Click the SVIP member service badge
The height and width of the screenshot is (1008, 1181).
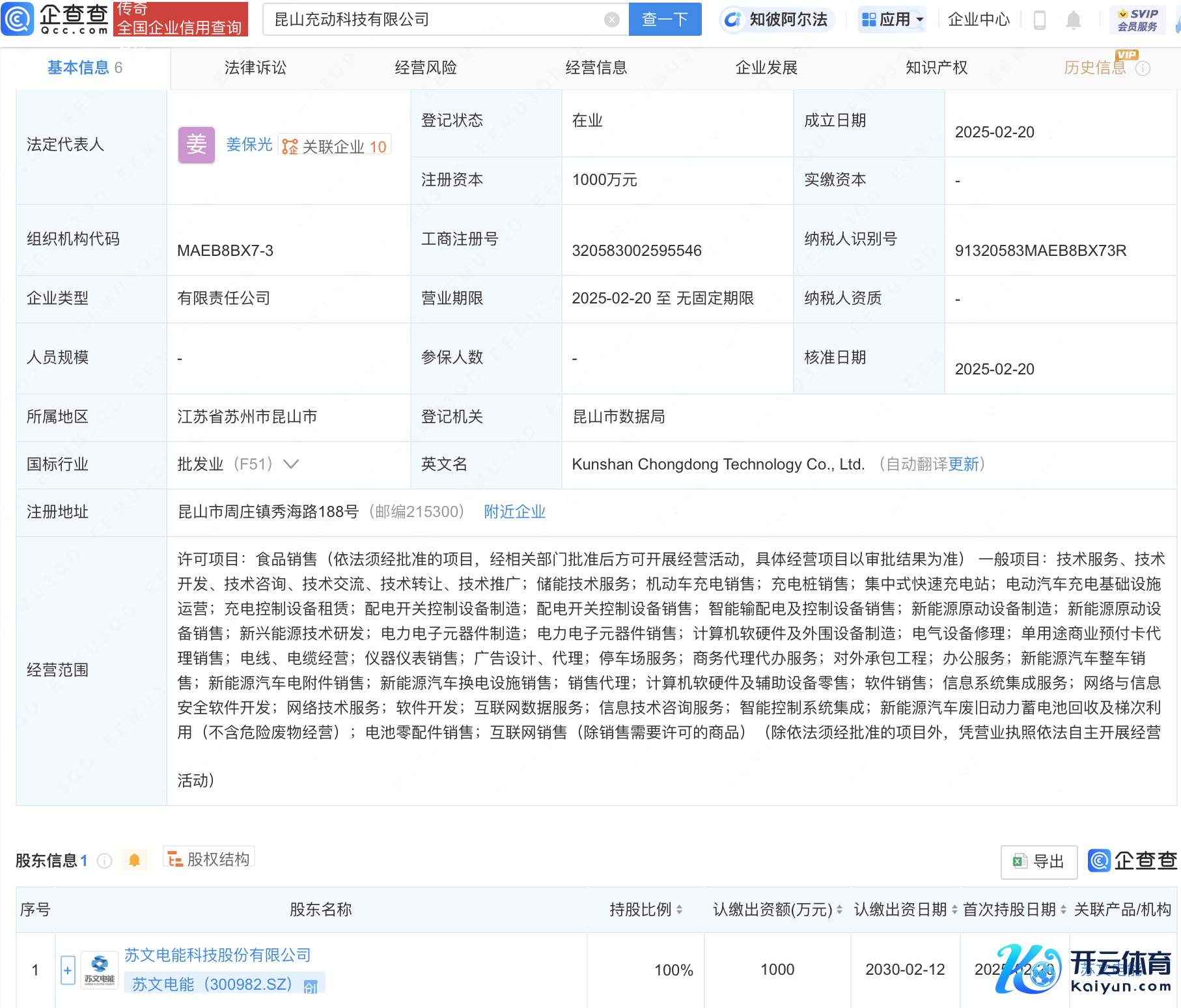click(x=1137, y=20)
